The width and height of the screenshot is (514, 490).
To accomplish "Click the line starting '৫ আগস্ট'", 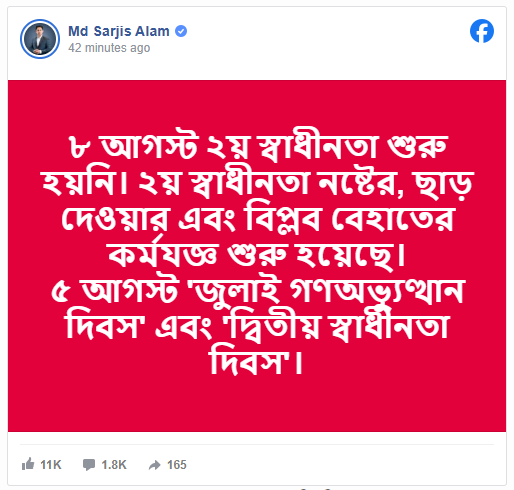I will tap(257, 292).
